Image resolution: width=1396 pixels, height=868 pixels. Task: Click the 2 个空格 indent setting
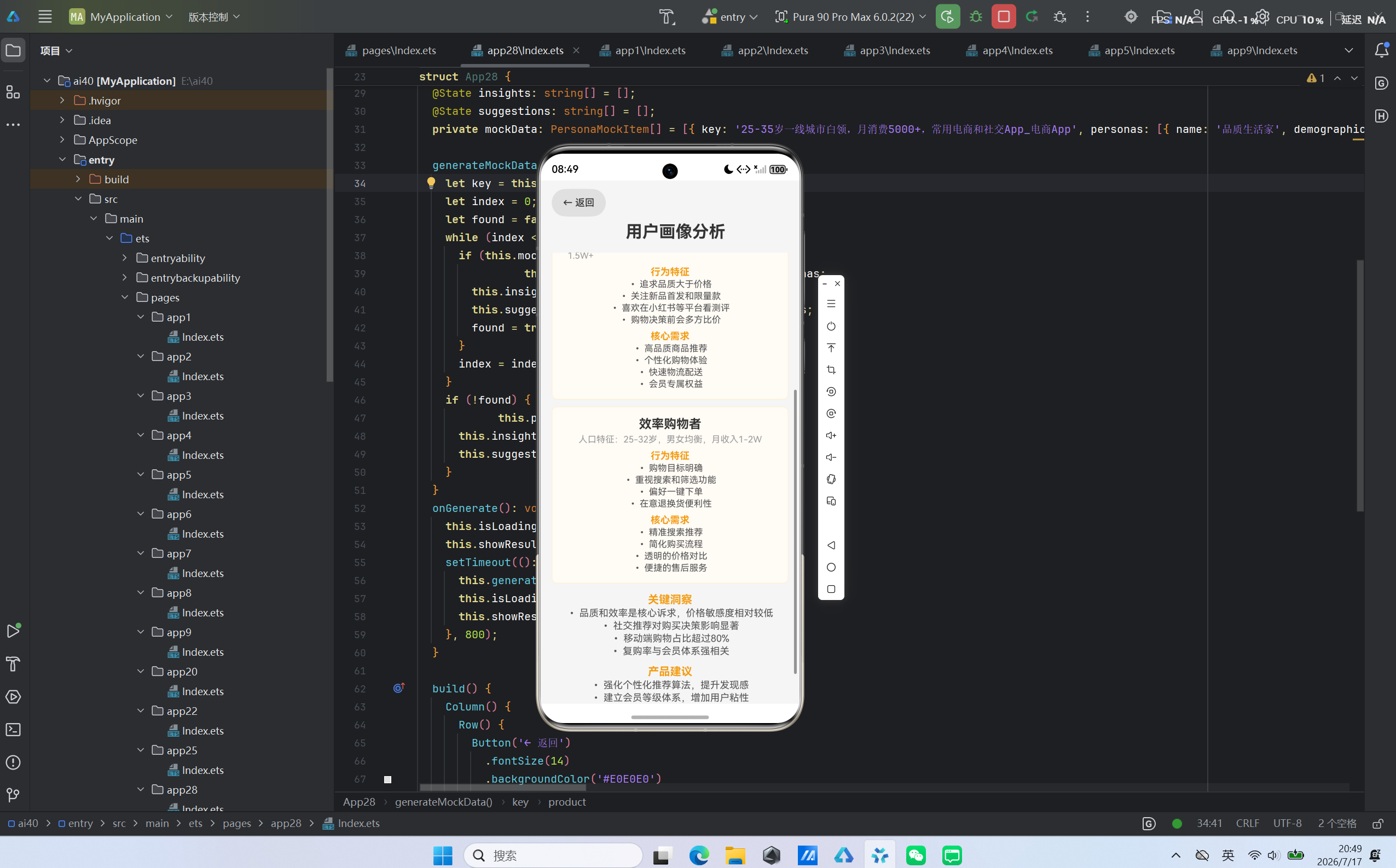click(x=1337, y=824)
